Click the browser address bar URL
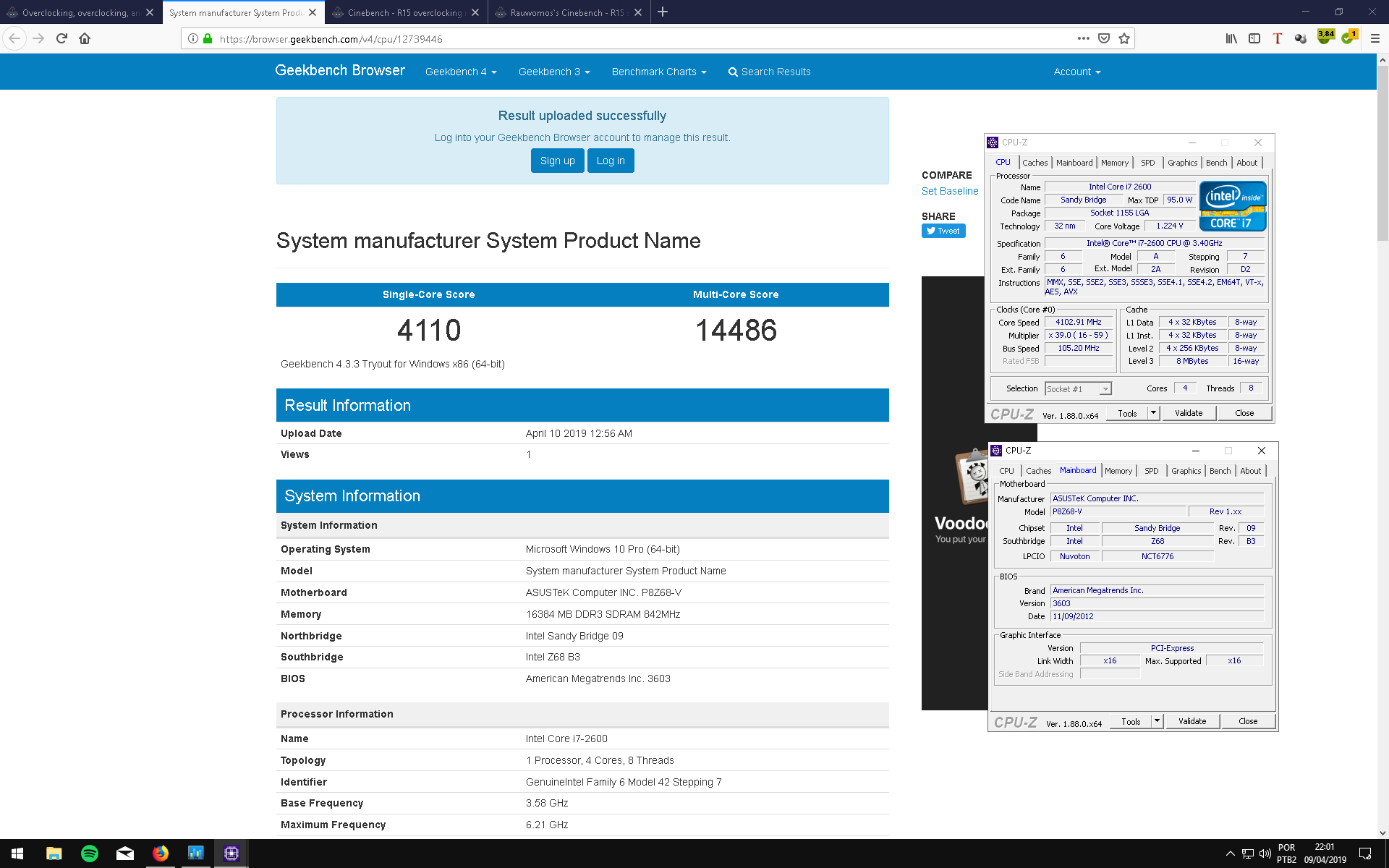The height and width of the screenshot is (868, 1389). (331, 39)
